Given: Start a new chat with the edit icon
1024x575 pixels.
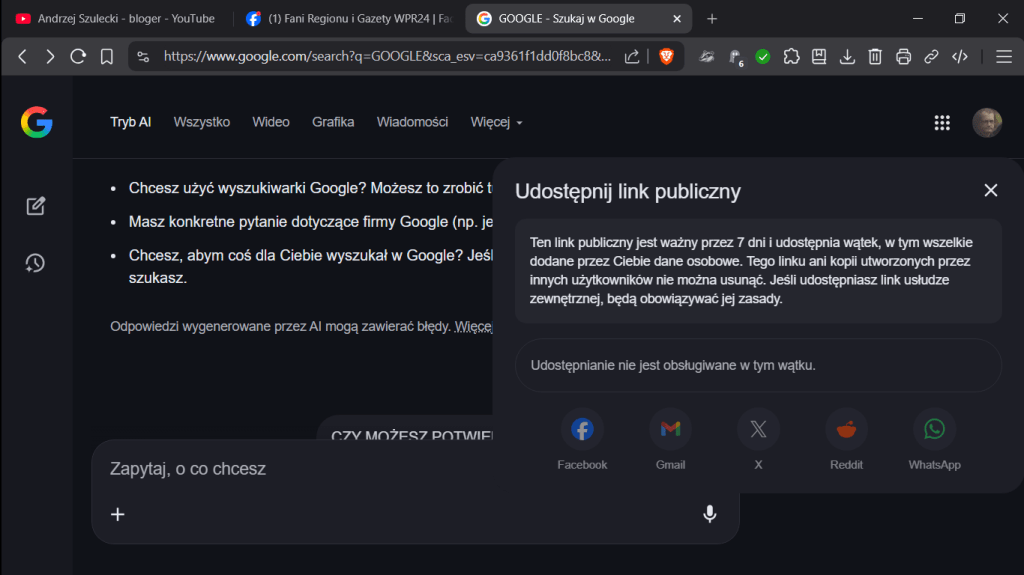Looking at the screenshot, I should pyautogui.click(x=36, y=206).
